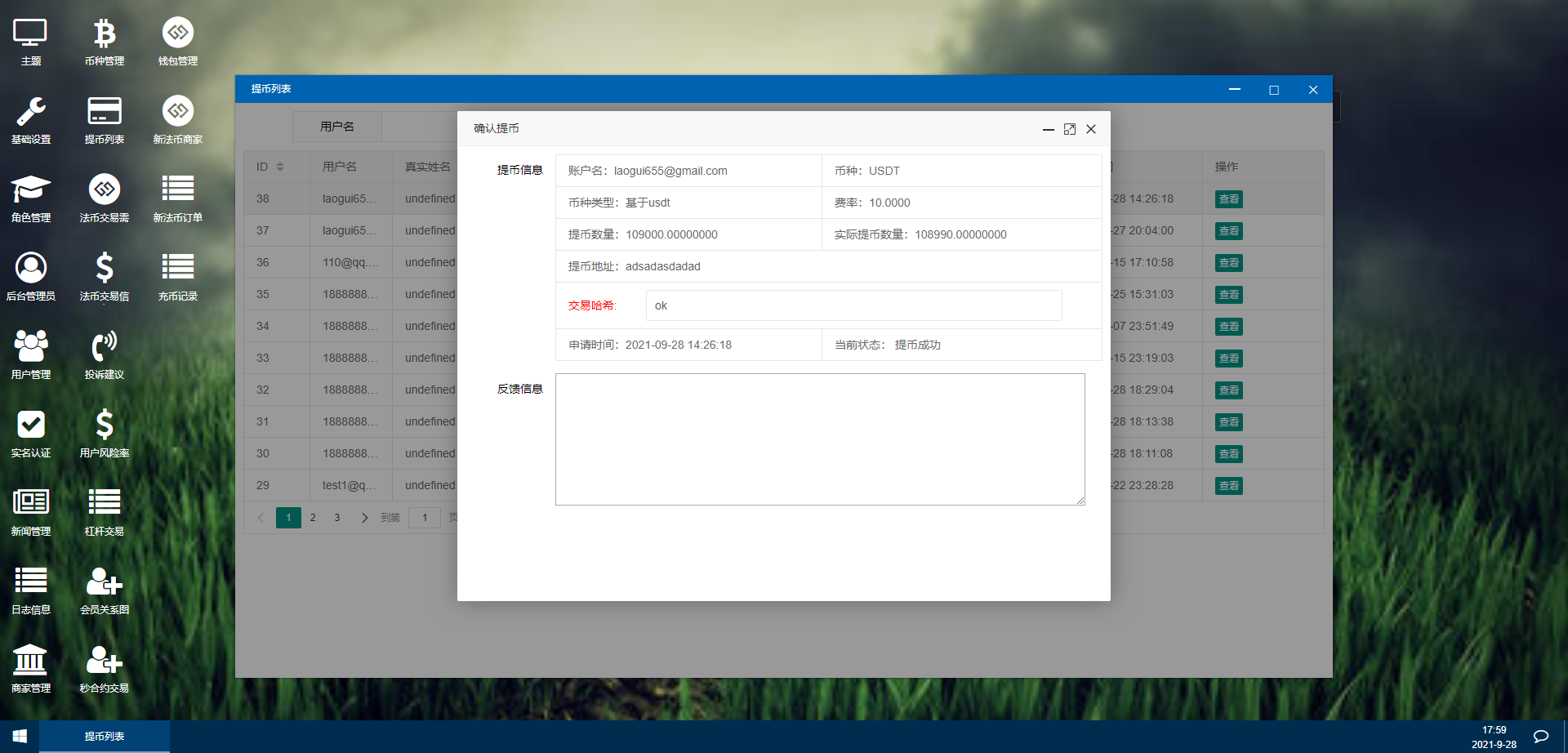This screenshot has height=753, width=1568.
Task: Click the 交易哈希 input field
Action: [853, 305]
